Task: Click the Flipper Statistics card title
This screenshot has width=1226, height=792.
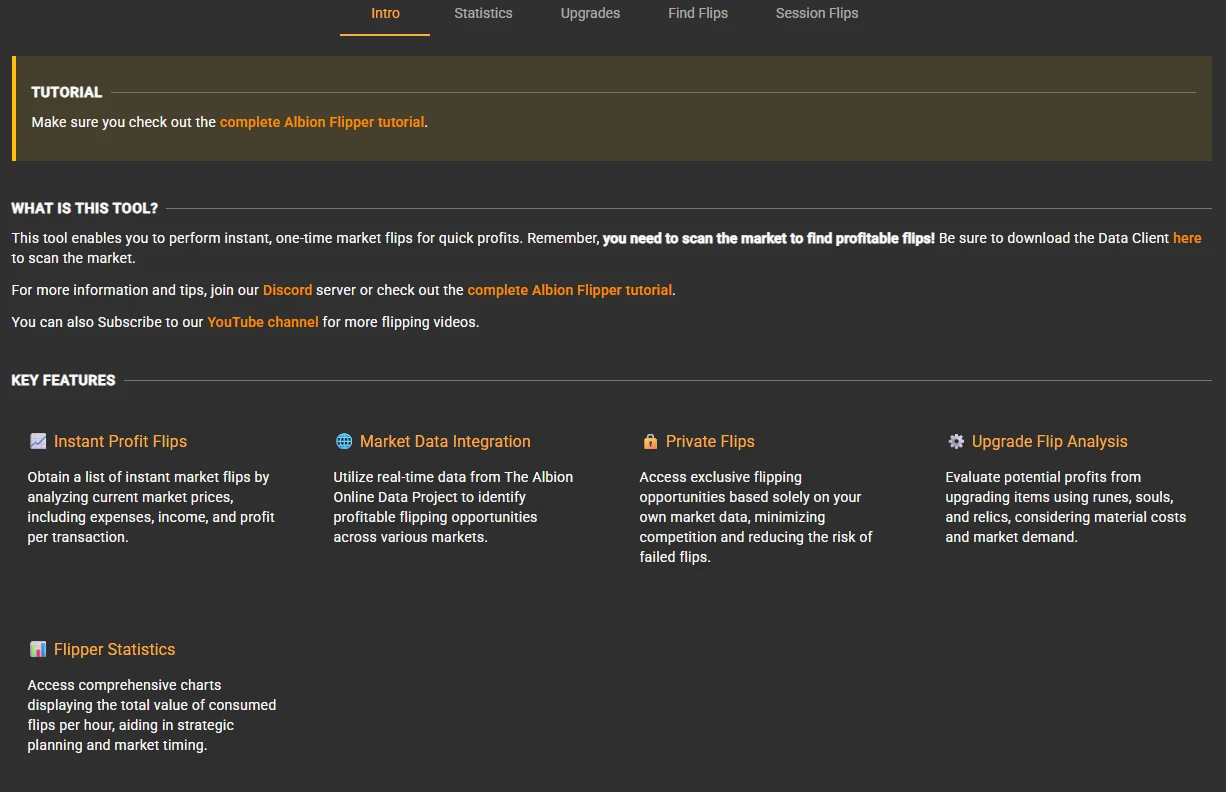Action: coord(114,649)
